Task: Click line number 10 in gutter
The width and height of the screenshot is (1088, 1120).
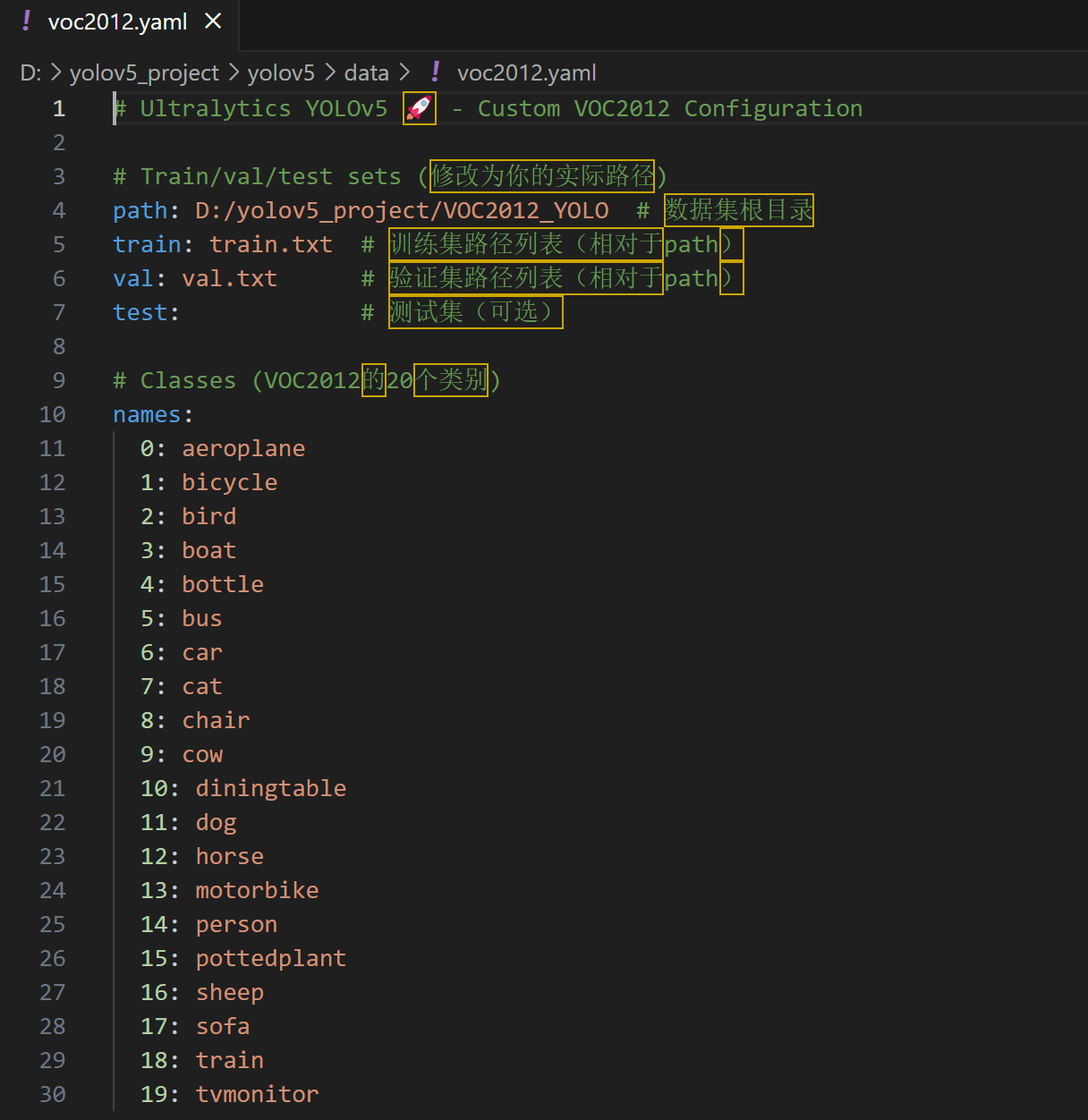Action: pyautogui.click(x=52, y=415)
